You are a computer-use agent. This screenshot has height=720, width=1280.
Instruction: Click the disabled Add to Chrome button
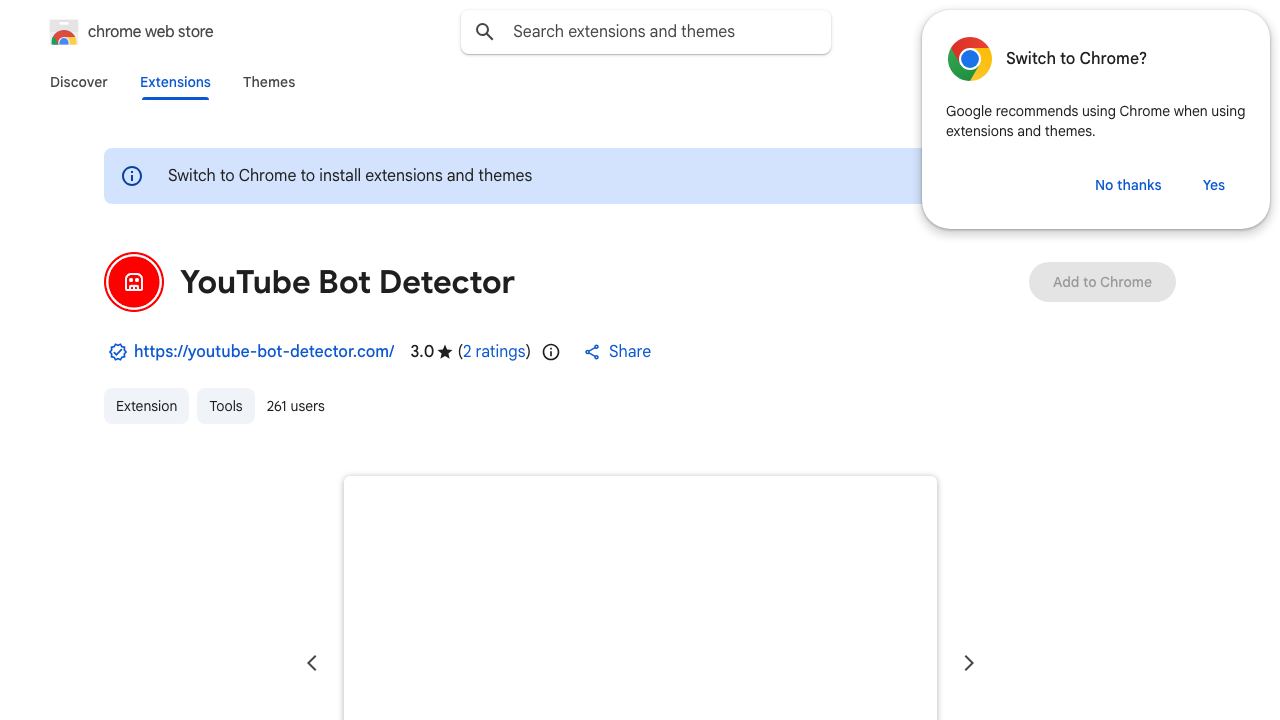pos(1102,282)
